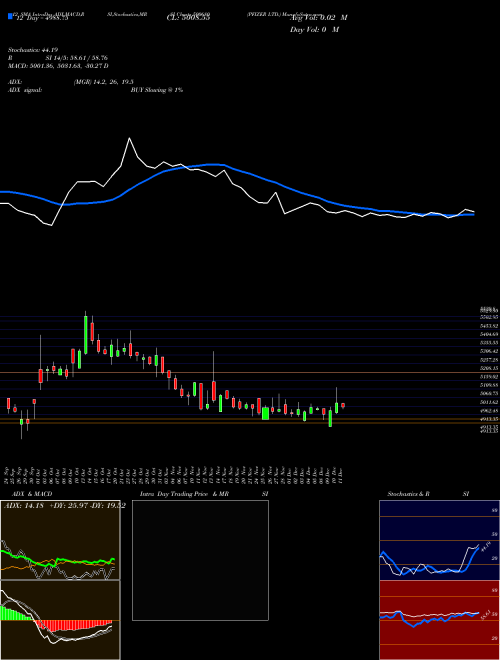Click the first date label '24 Sep'
The width and height of the screenshot is (500, 660).
[8, 475]
